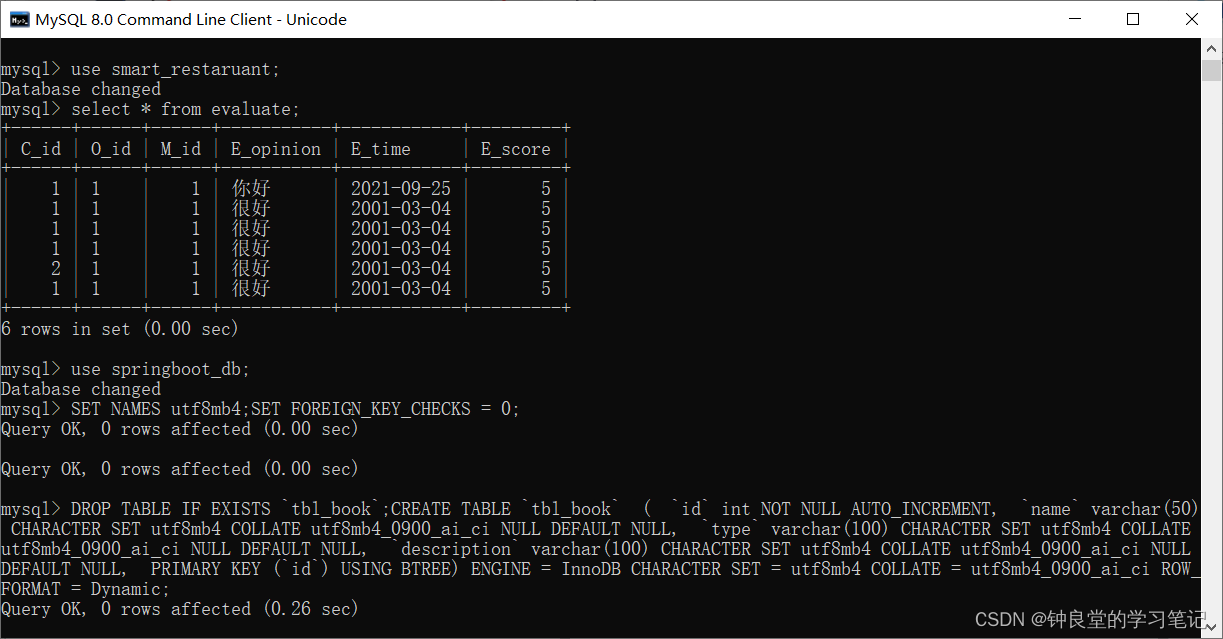Click the M_id column header
The width and height of the screenshot is (1223, 639).
coord(181,149)
